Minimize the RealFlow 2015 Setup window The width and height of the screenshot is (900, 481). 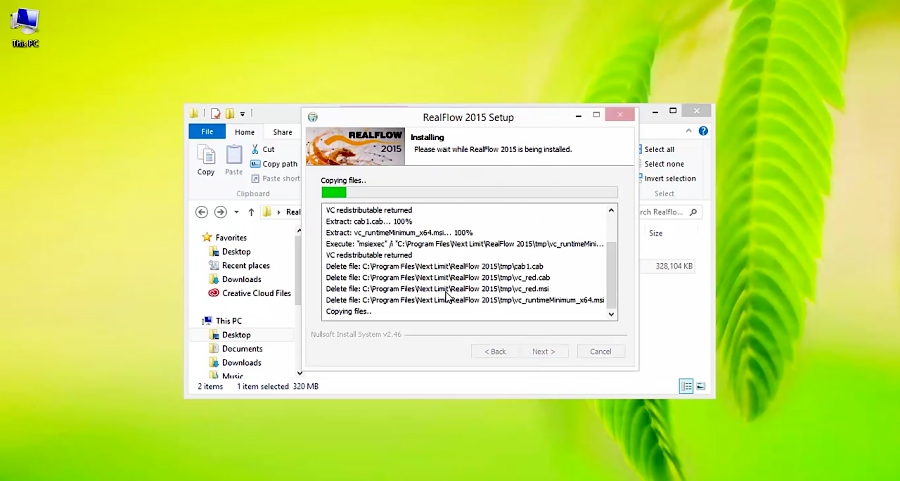pyautogui.click(x=579, y=115)
